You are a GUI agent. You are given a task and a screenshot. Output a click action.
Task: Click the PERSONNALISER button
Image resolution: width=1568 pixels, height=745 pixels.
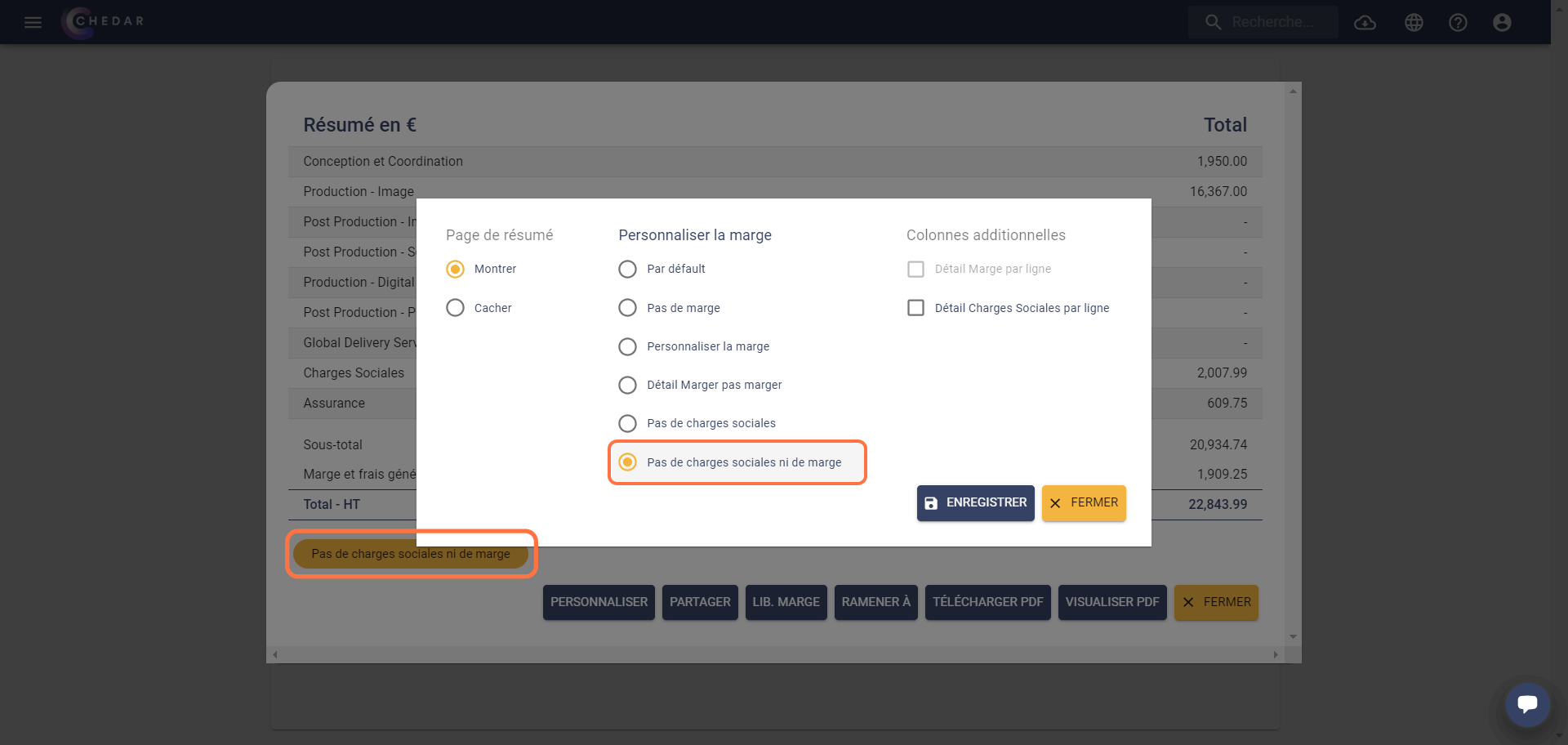(x=599, y=602)
